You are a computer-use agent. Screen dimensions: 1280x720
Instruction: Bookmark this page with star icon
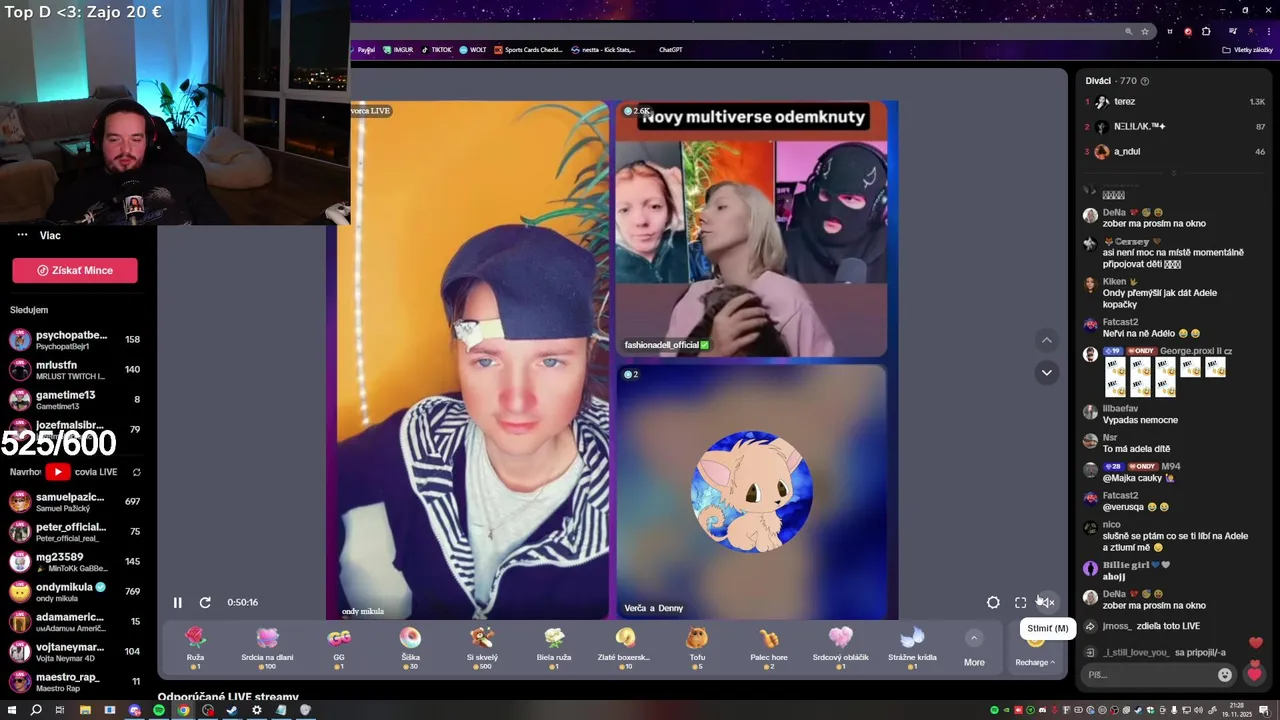click(x=1145, y=31)
